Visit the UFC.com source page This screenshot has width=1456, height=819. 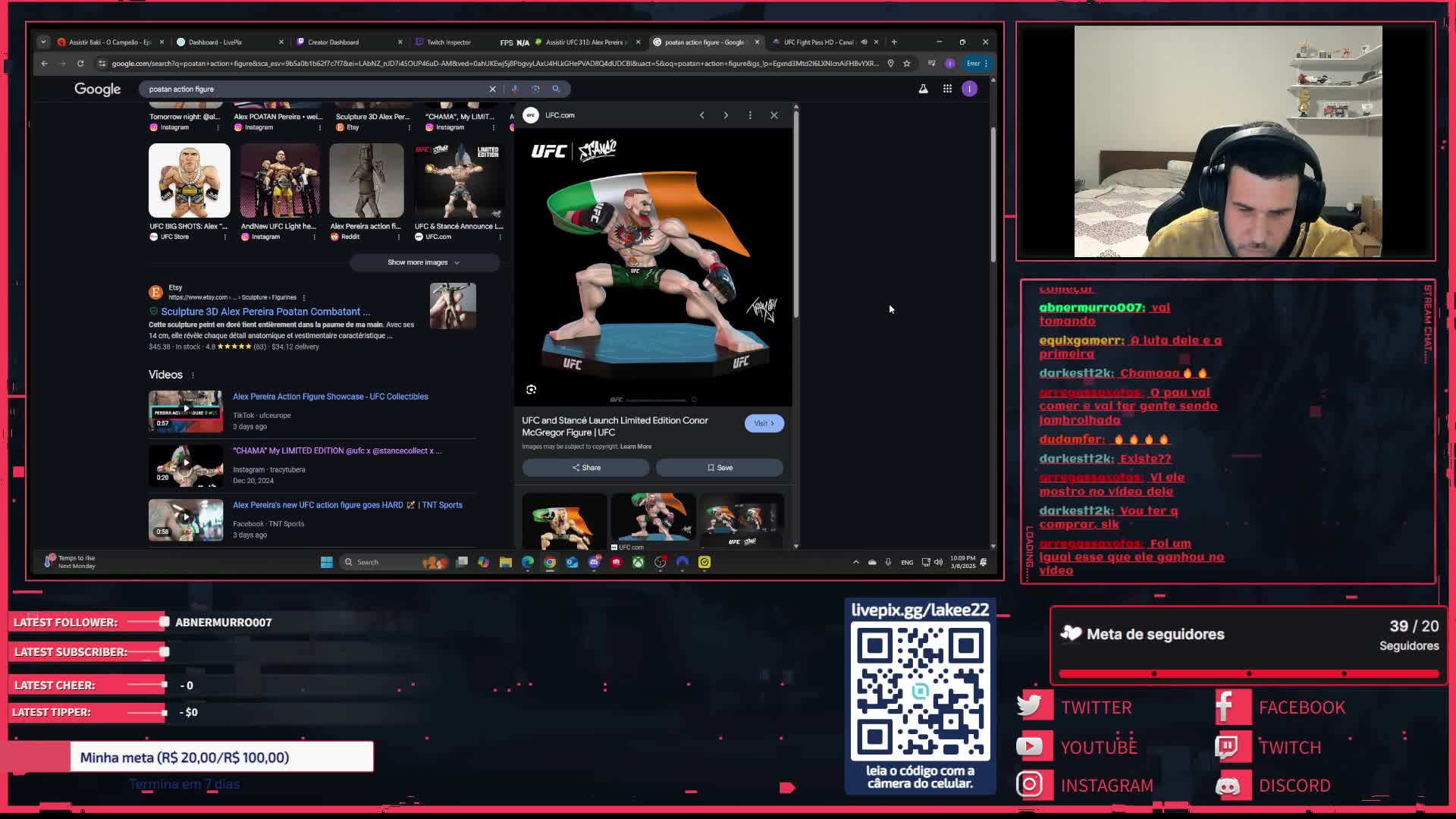(764, 423)
